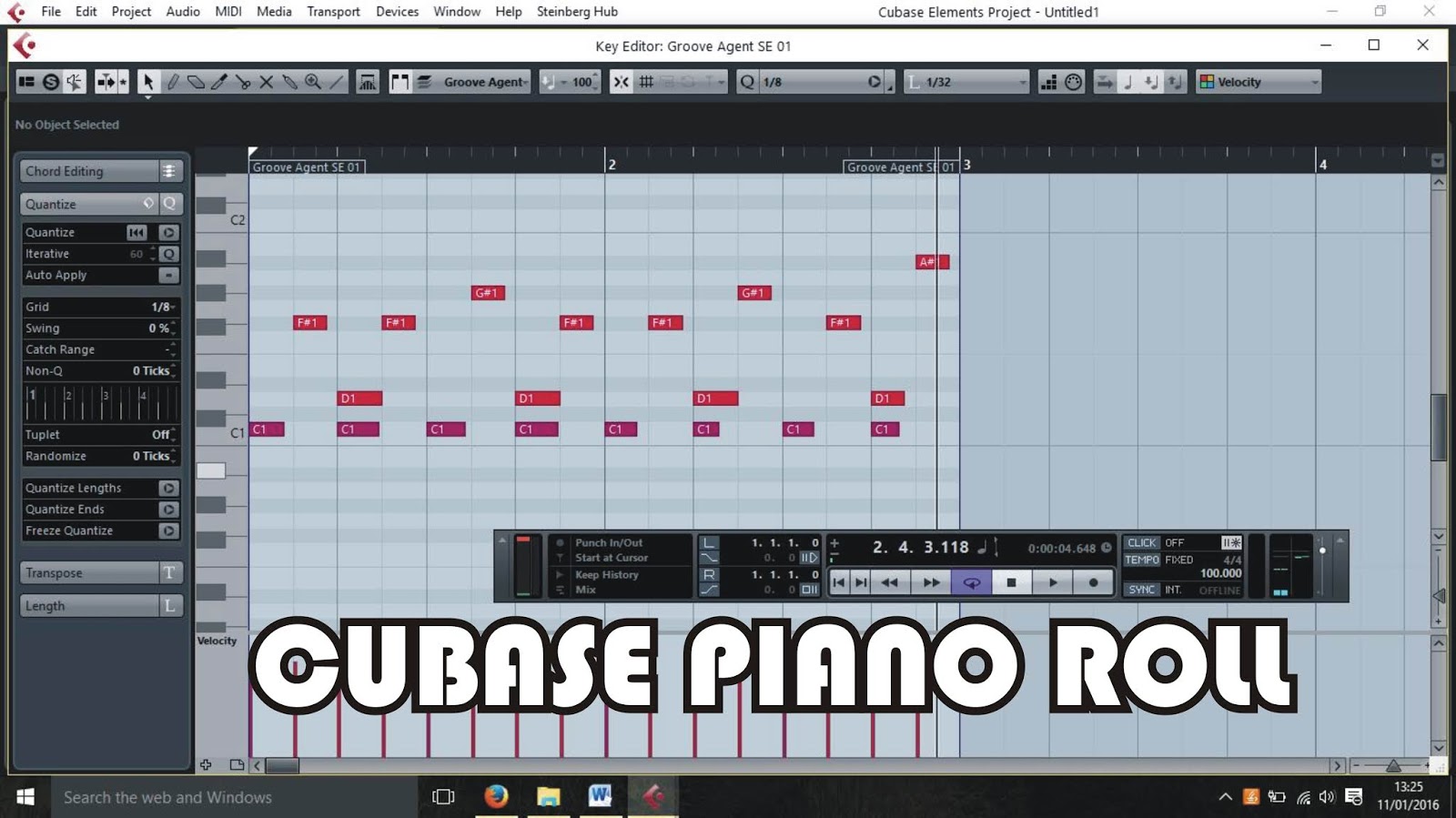
Task: Click the Length L icon
Action: [169, 605]
